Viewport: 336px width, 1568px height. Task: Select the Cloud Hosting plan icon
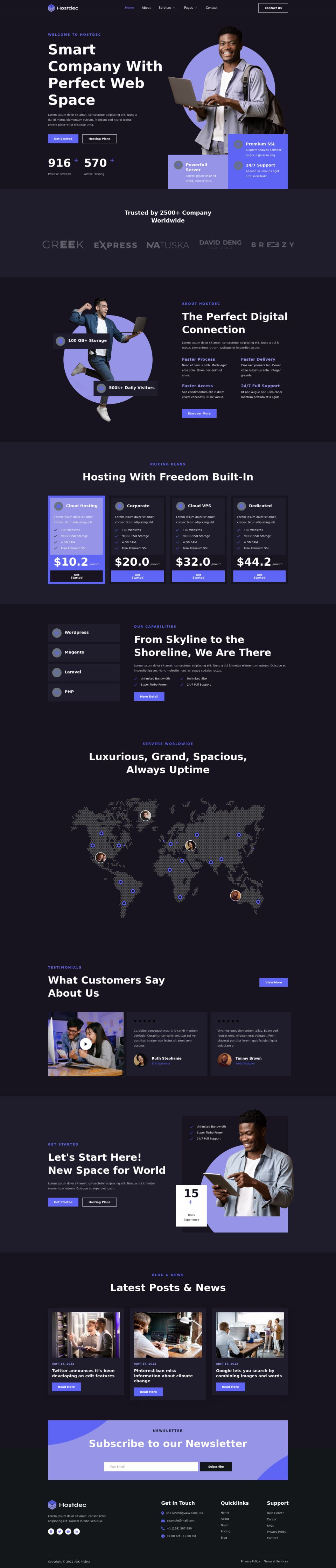click(58, 506)
